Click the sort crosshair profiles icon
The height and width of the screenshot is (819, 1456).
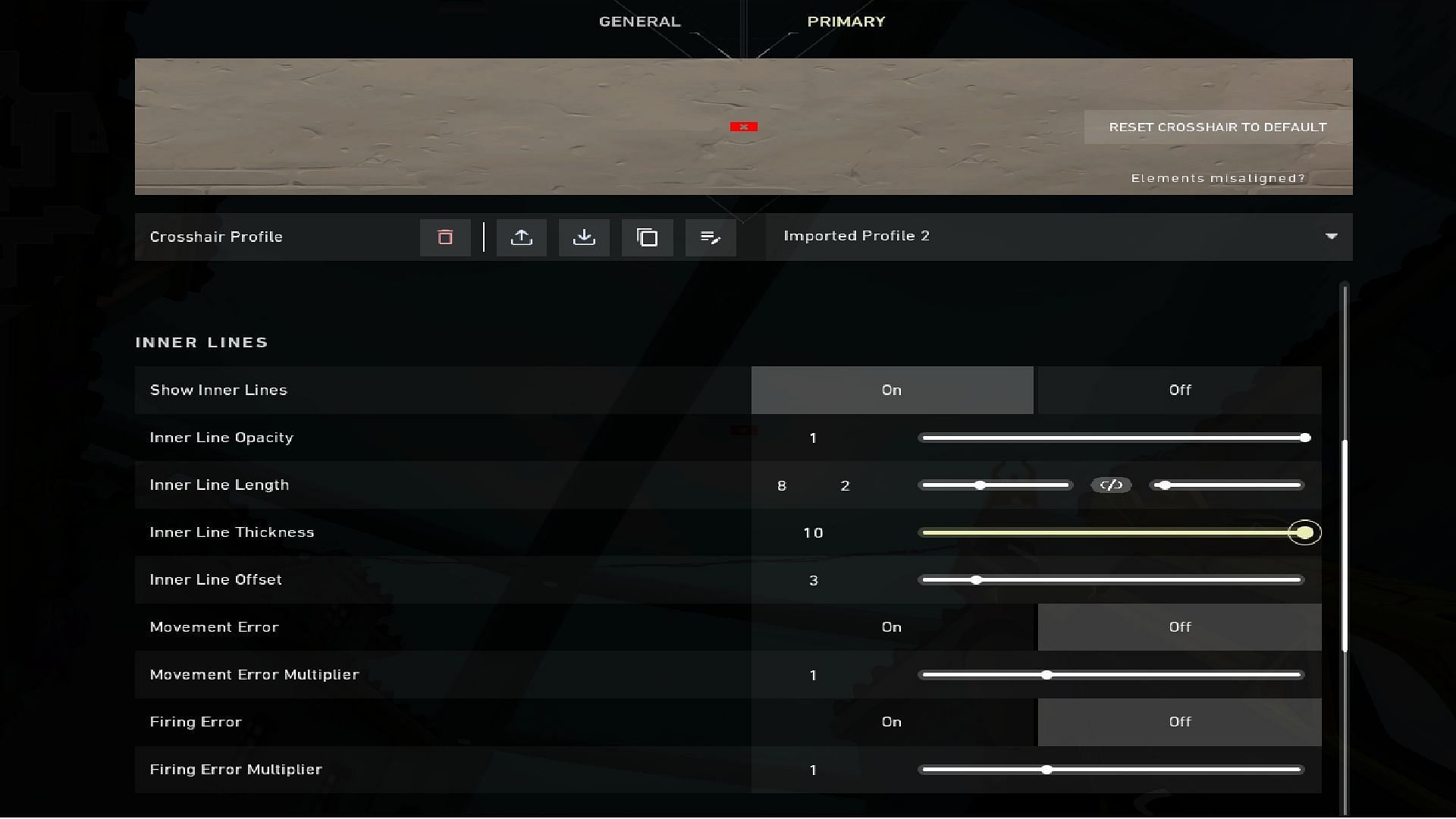coord(710,237)
